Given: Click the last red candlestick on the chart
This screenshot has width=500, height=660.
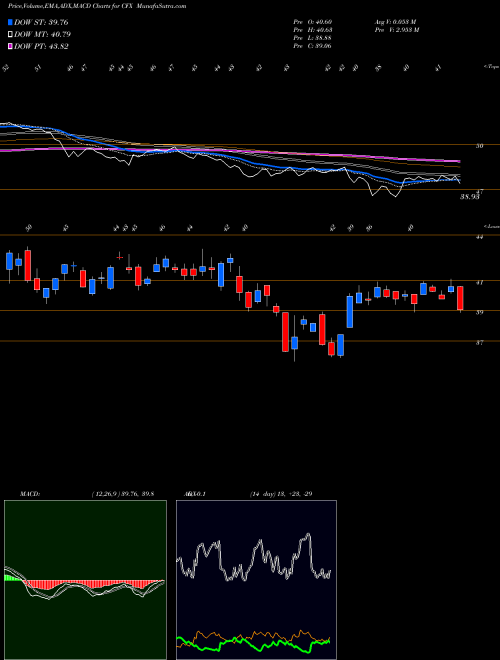Looking at the screenshot, I should [460, 298].
